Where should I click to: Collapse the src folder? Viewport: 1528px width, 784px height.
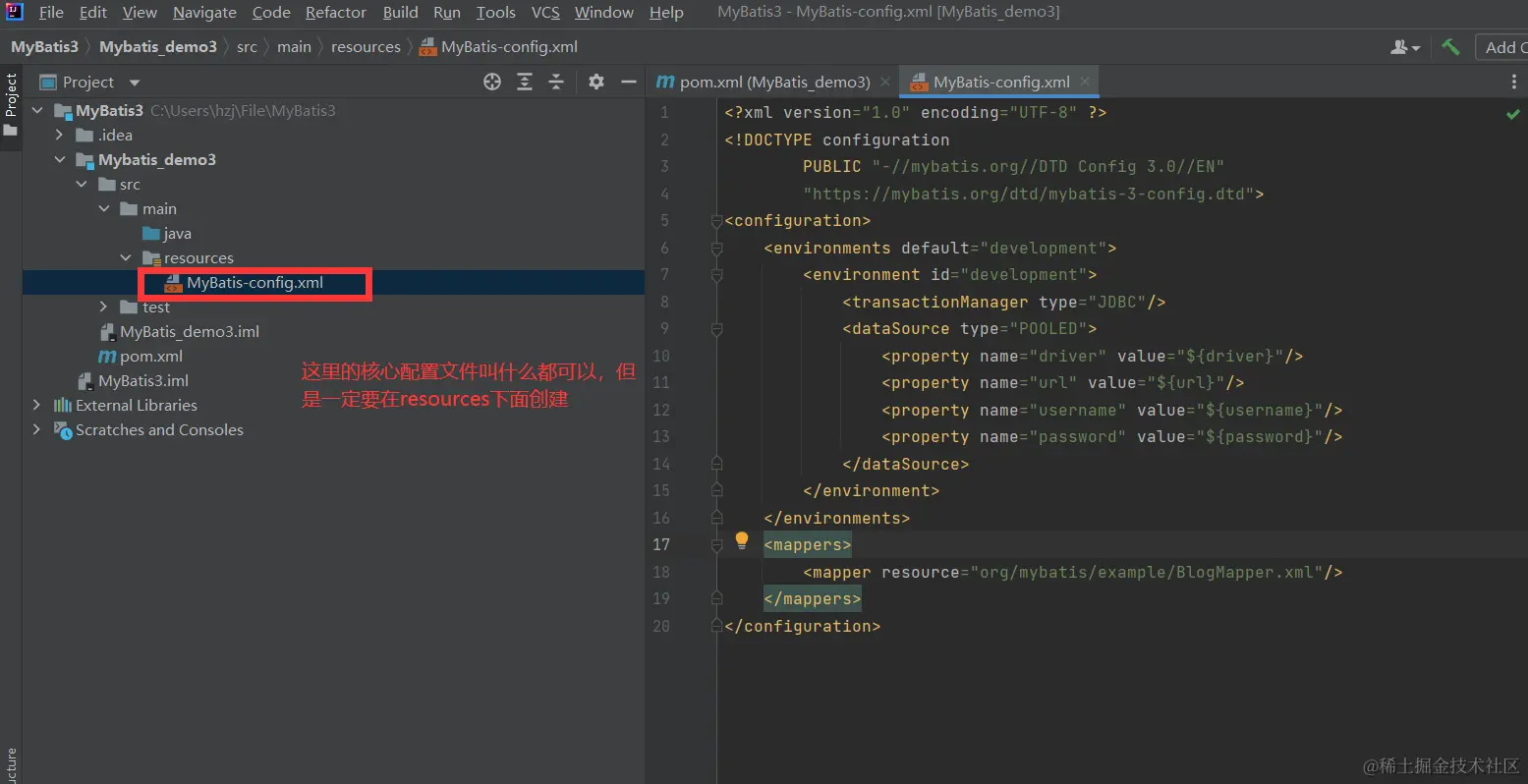tap(82, 184)
